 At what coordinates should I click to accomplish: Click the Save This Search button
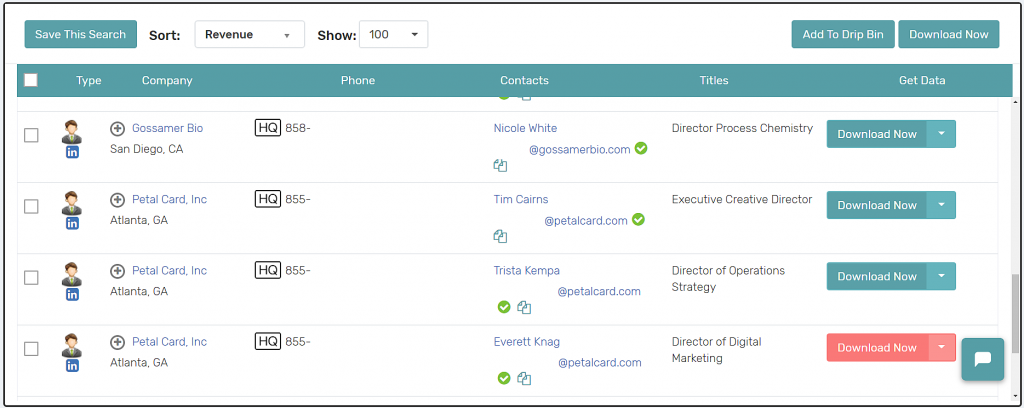click(80, 34)
